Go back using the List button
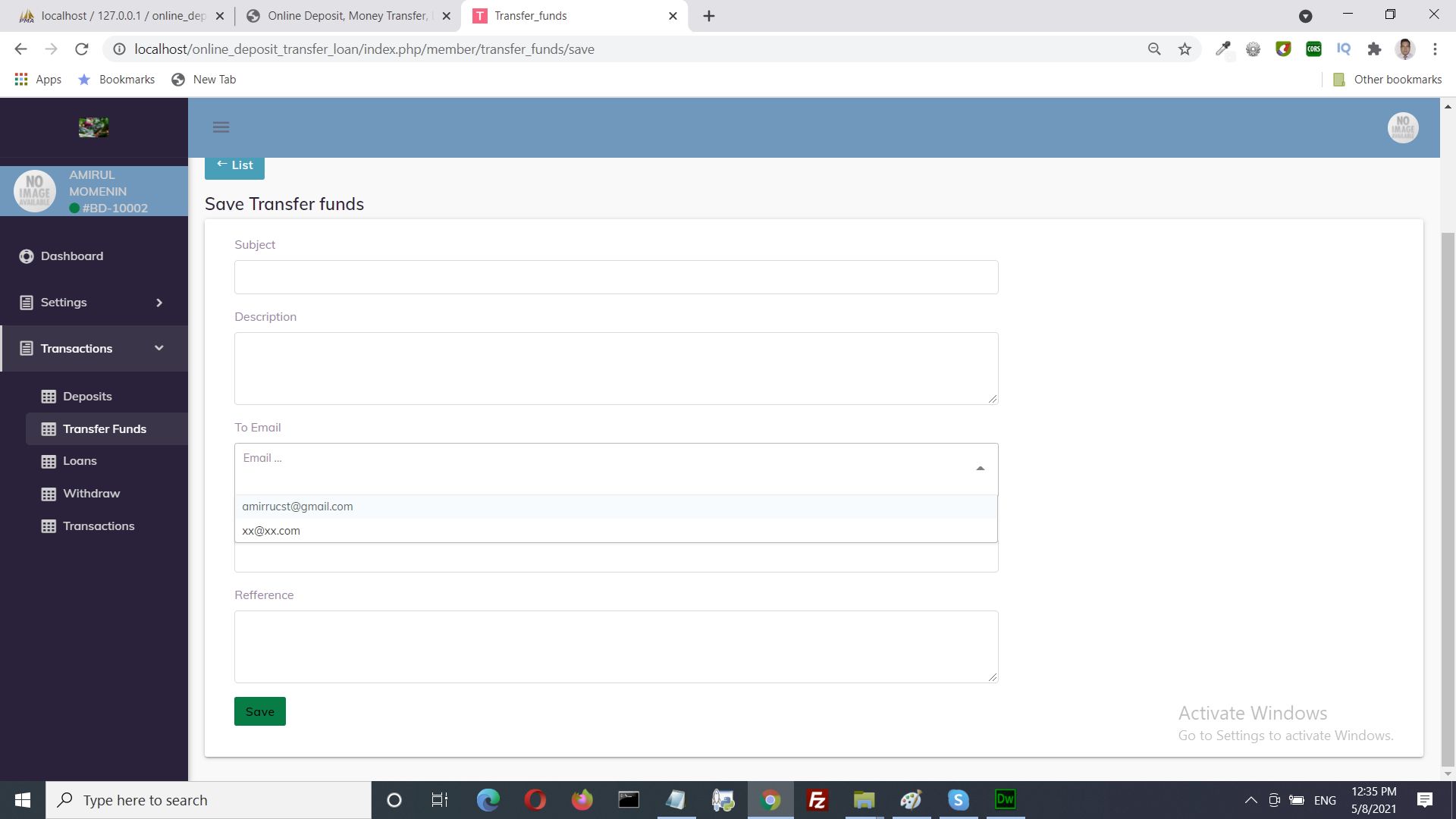 pyautogui.click(x=234, y=165)
